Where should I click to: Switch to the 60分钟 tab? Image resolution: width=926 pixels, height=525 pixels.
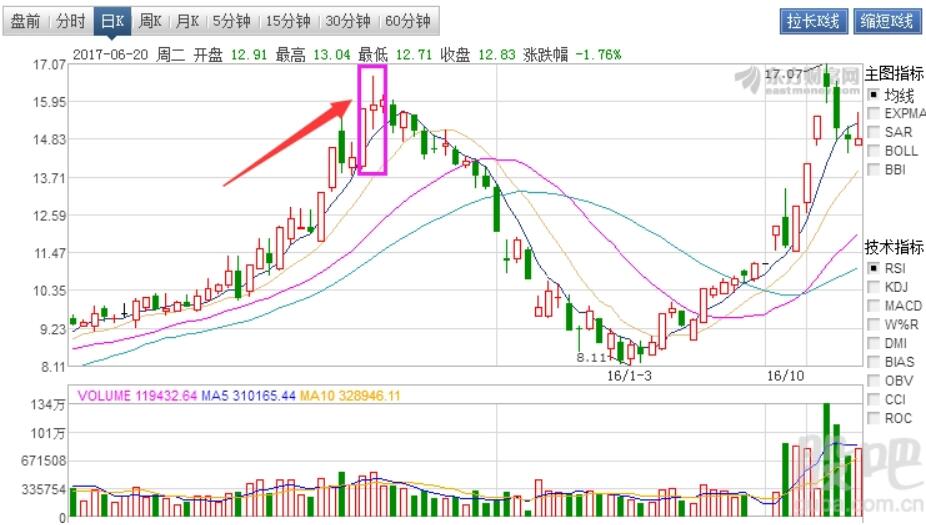pyautogui.click(x=407, y=21)
